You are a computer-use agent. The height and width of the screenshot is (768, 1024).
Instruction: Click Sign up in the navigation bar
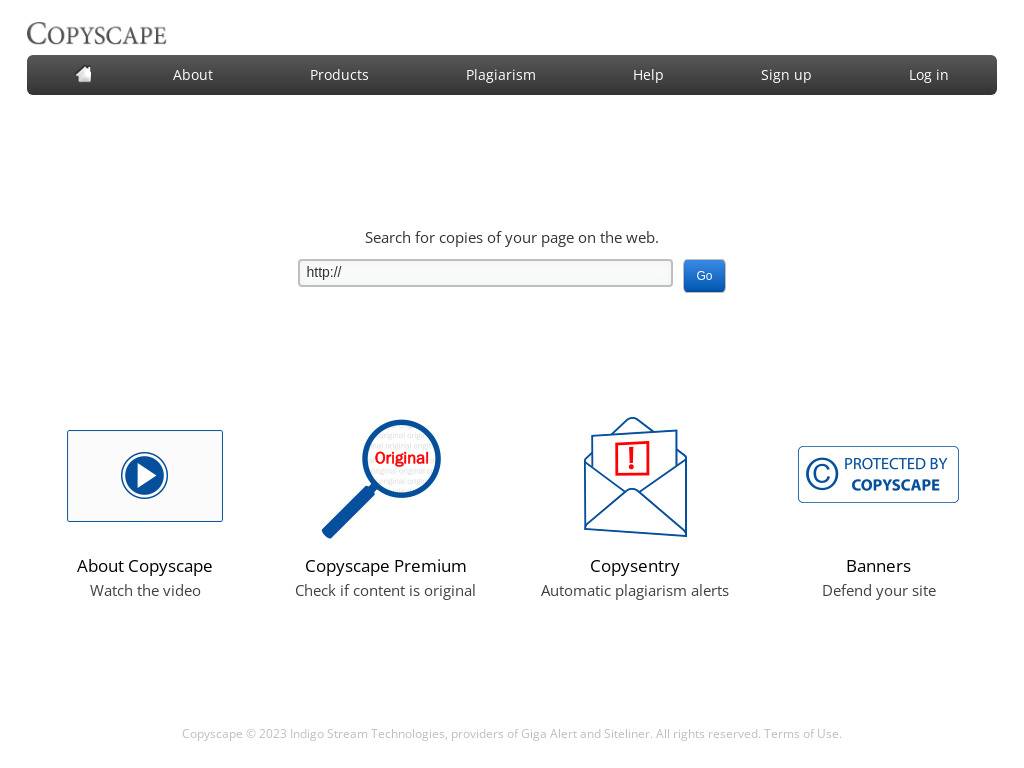(786, 74)
